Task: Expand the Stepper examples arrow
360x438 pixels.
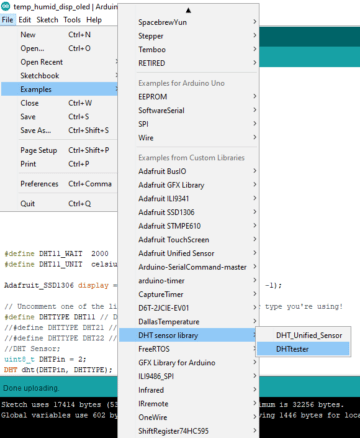Action: coord(255,35)
